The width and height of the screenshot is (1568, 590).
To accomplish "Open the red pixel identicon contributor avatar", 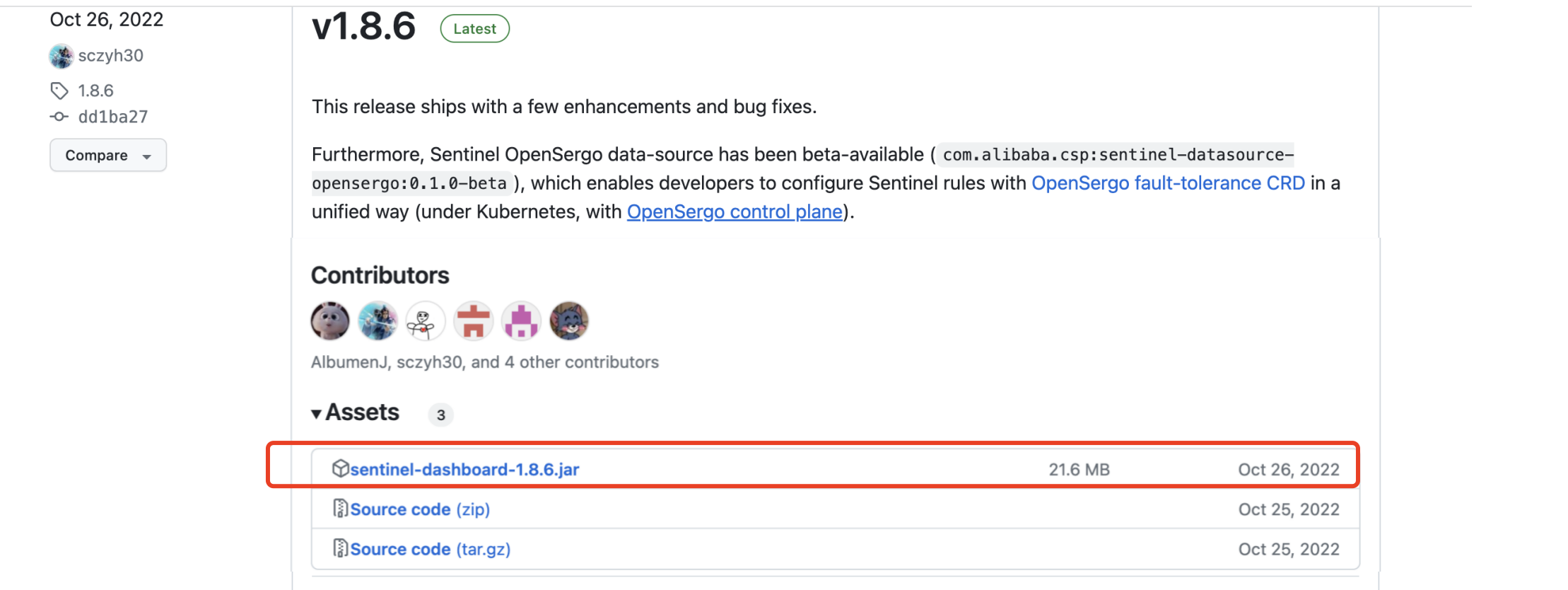I will (x=473, y=320).
